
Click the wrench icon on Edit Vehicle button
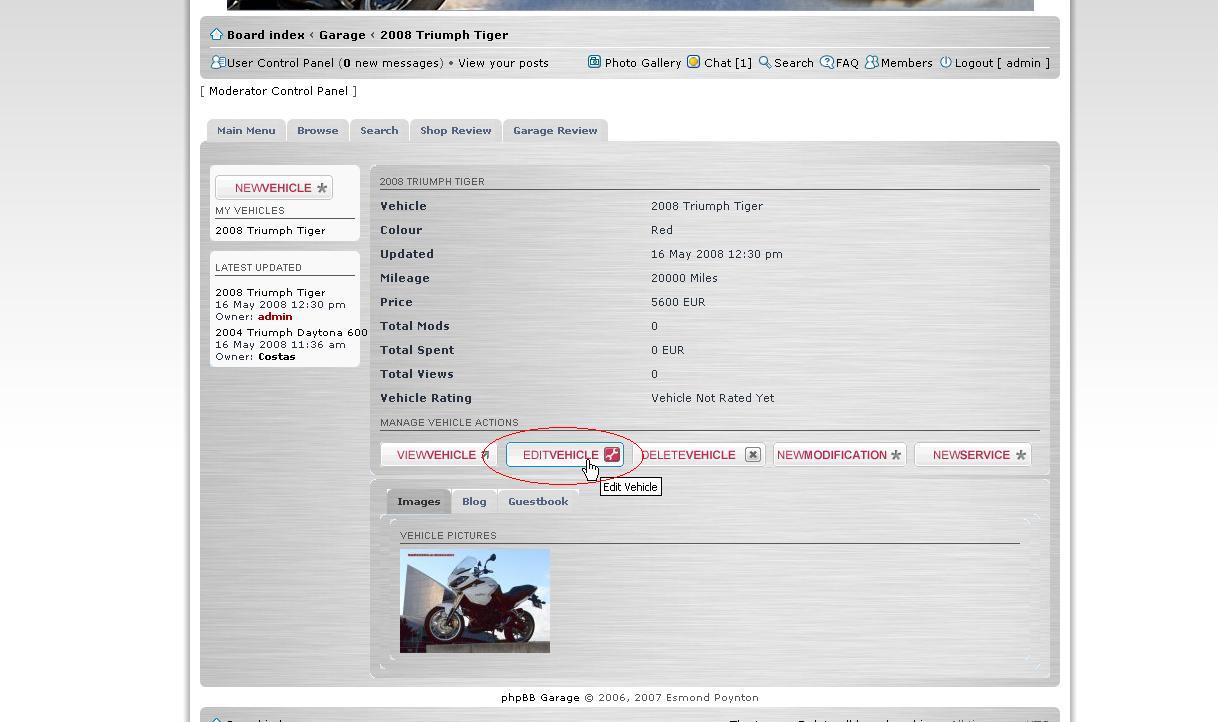[x=612, y=455]
